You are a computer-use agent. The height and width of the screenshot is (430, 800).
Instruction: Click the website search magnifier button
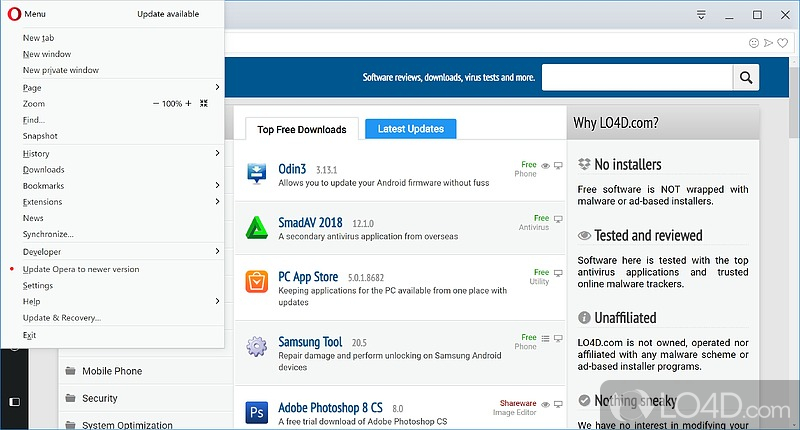[x=745, y=77]
